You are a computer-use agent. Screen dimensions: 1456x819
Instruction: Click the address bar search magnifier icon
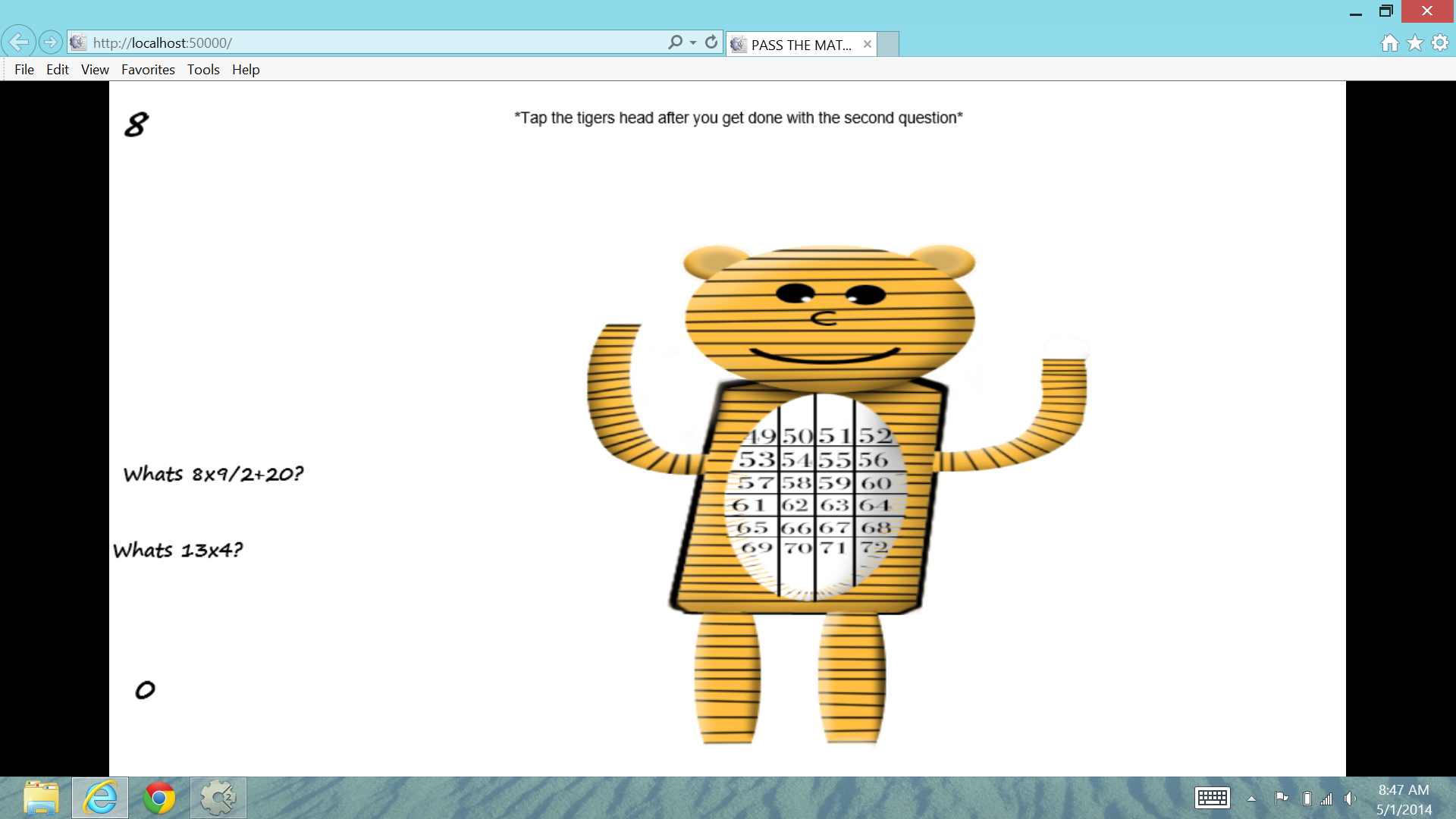tap(674, 42)
